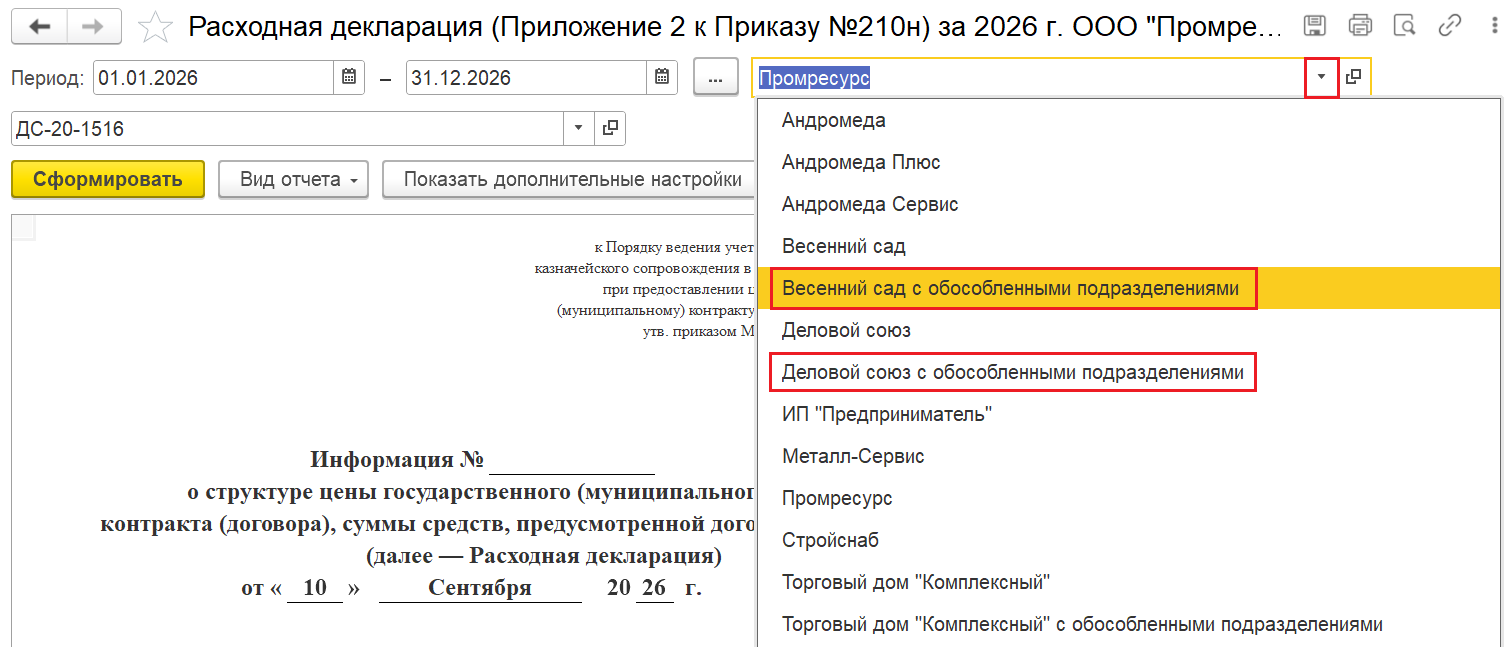
Task: Click the Информация № heading in report
Action: [397, 460]
